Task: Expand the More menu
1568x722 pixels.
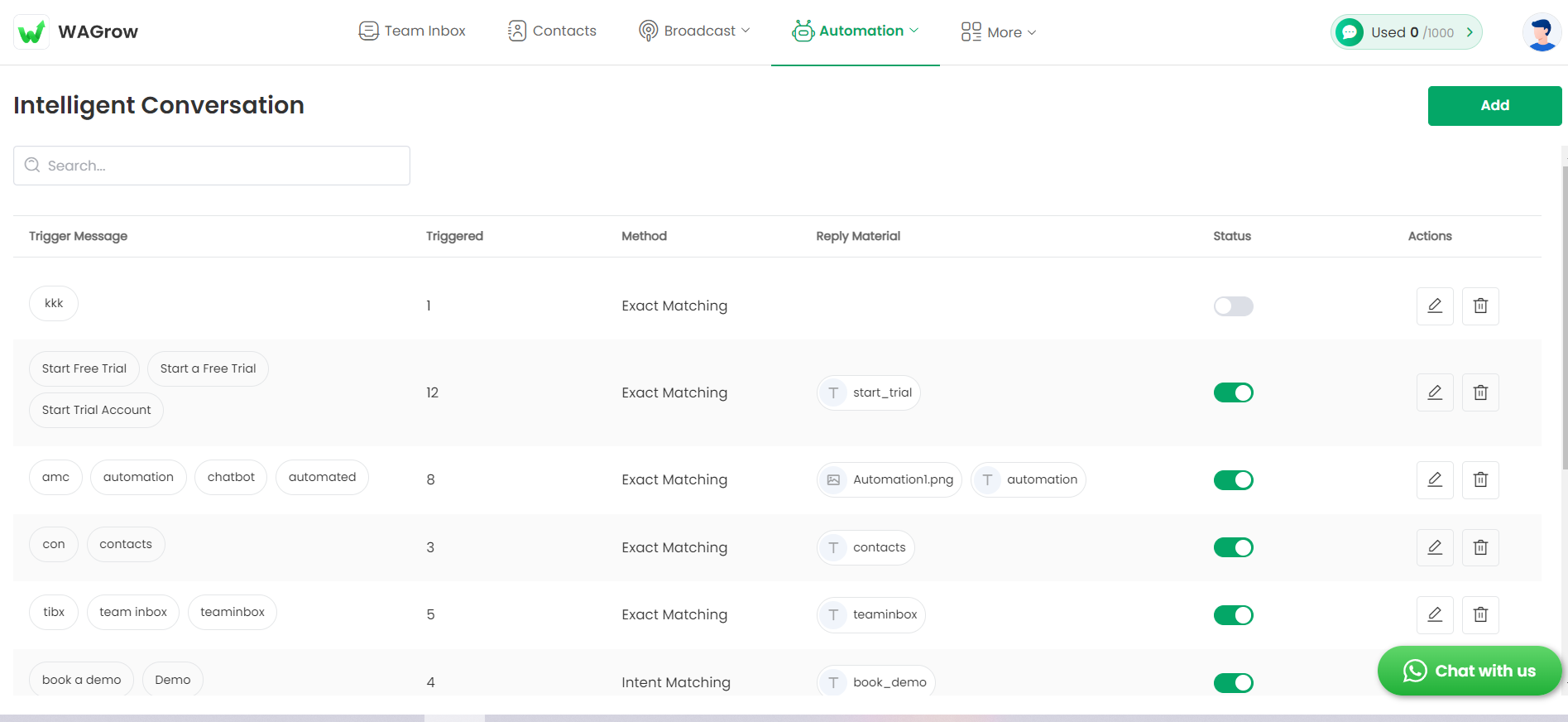Action: [x=999, y=32]
